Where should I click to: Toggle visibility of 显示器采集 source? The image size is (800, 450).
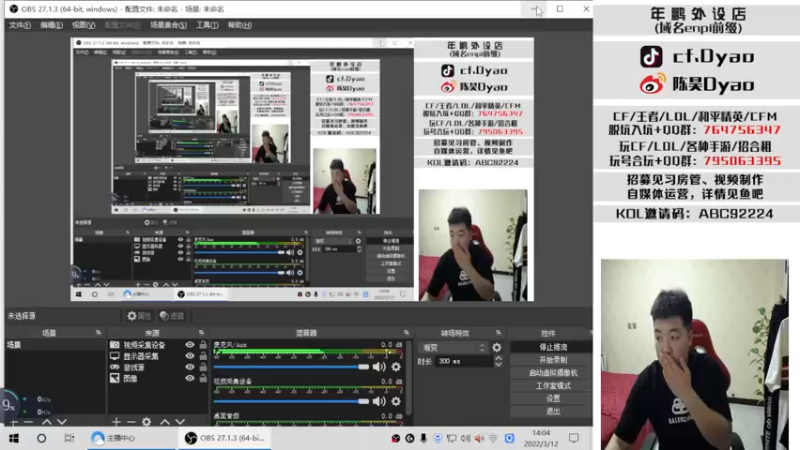pyautogui.click(x=190, y=356)
